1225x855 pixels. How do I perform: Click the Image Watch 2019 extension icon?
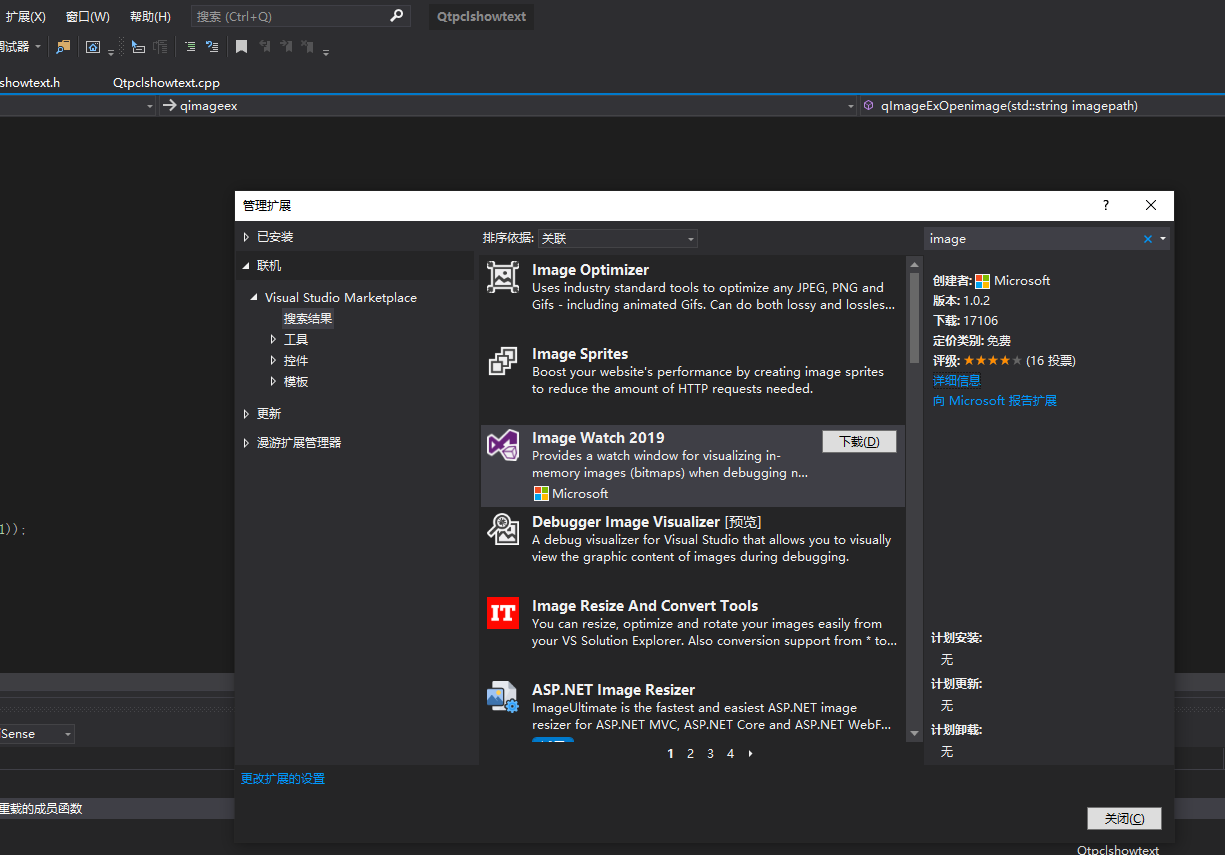pyautogui.click(x=503, y=445)
